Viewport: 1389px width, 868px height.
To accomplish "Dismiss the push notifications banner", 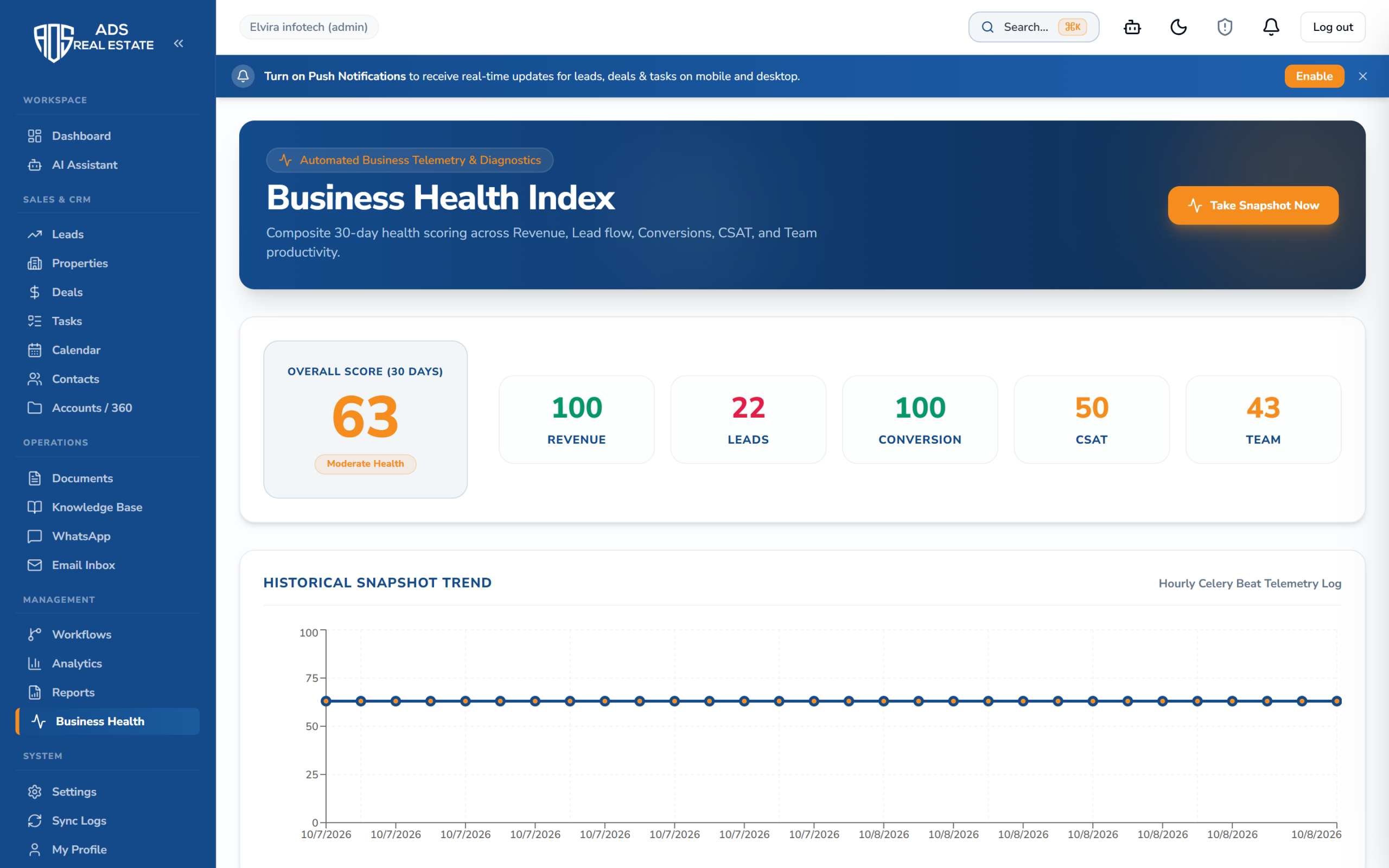I will pos(1362,76).
